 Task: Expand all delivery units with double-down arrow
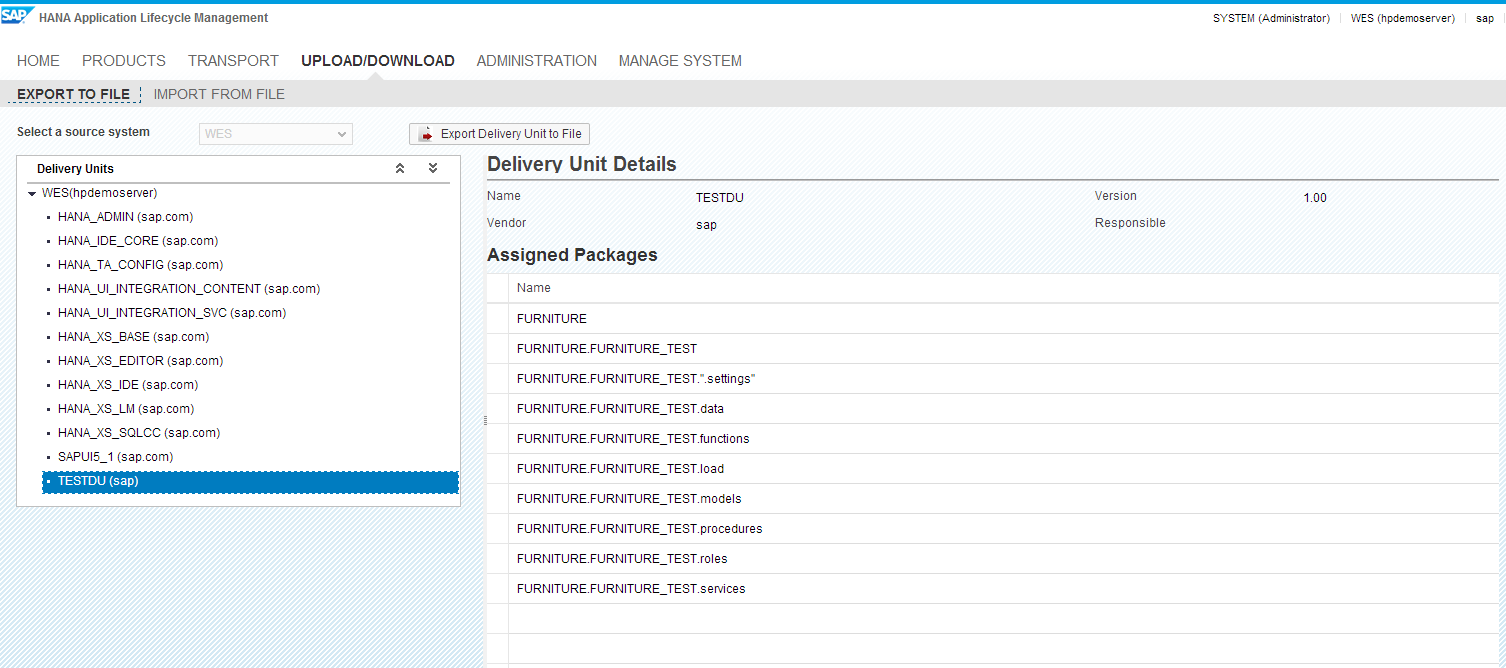[x=433, y=168]
